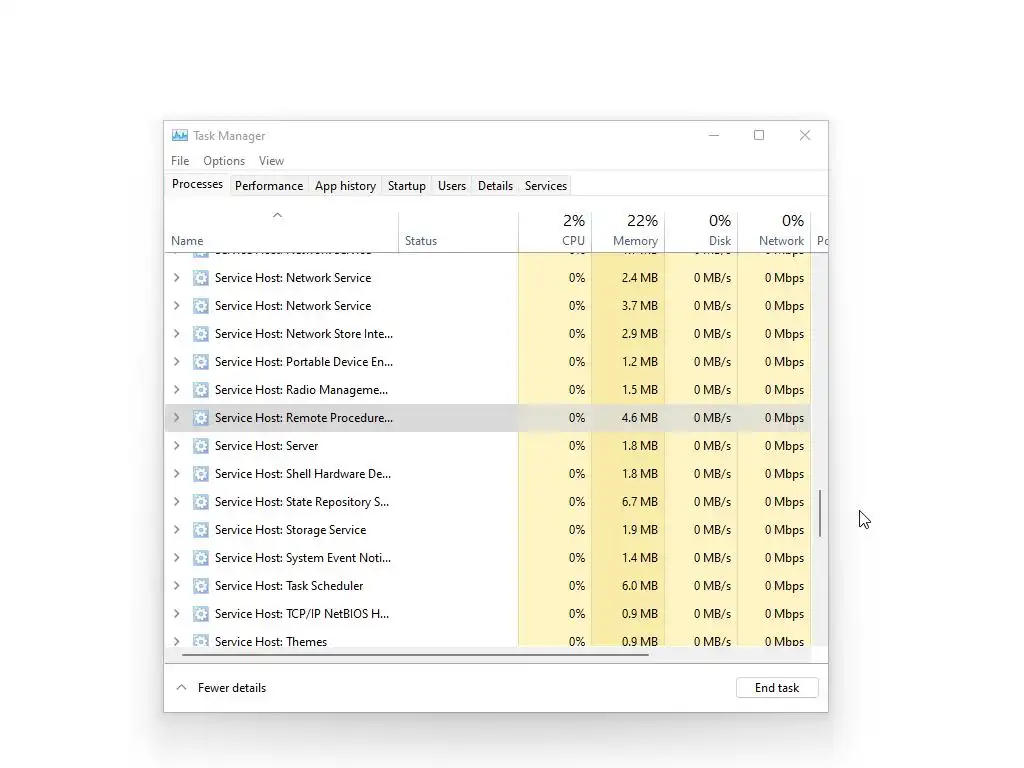Click gear icon of Network Service using 2.4 MB
The width and height of the screenshot is (1024, 768).
tap(200, 278)
